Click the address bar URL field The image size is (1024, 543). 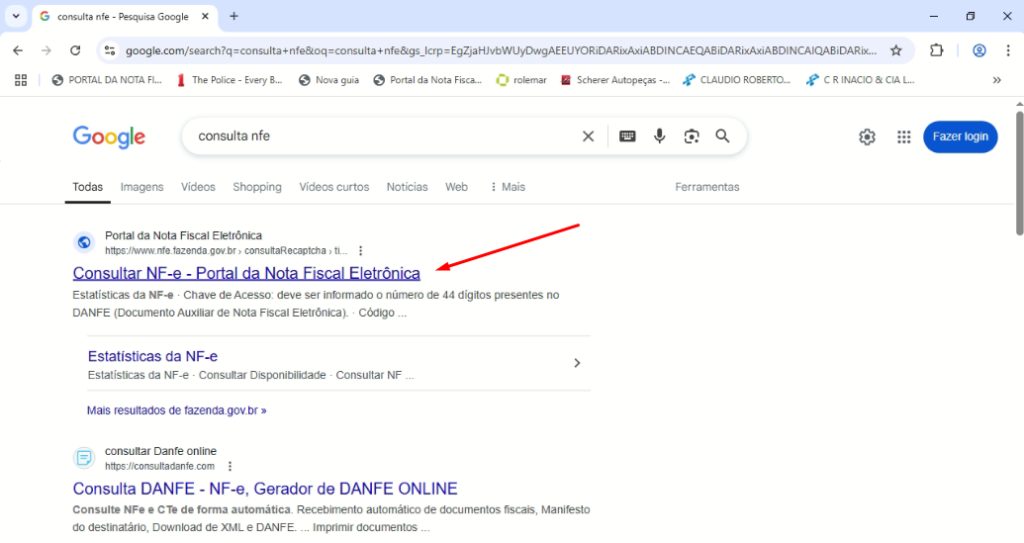[501, 50]
